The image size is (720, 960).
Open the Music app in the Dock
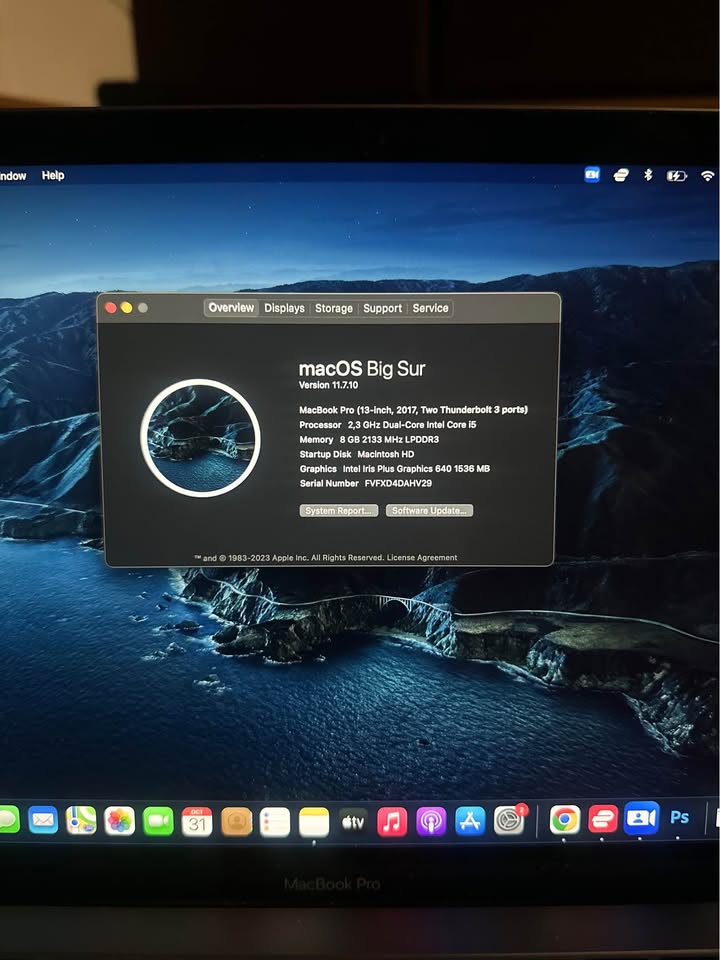point(392,821)
